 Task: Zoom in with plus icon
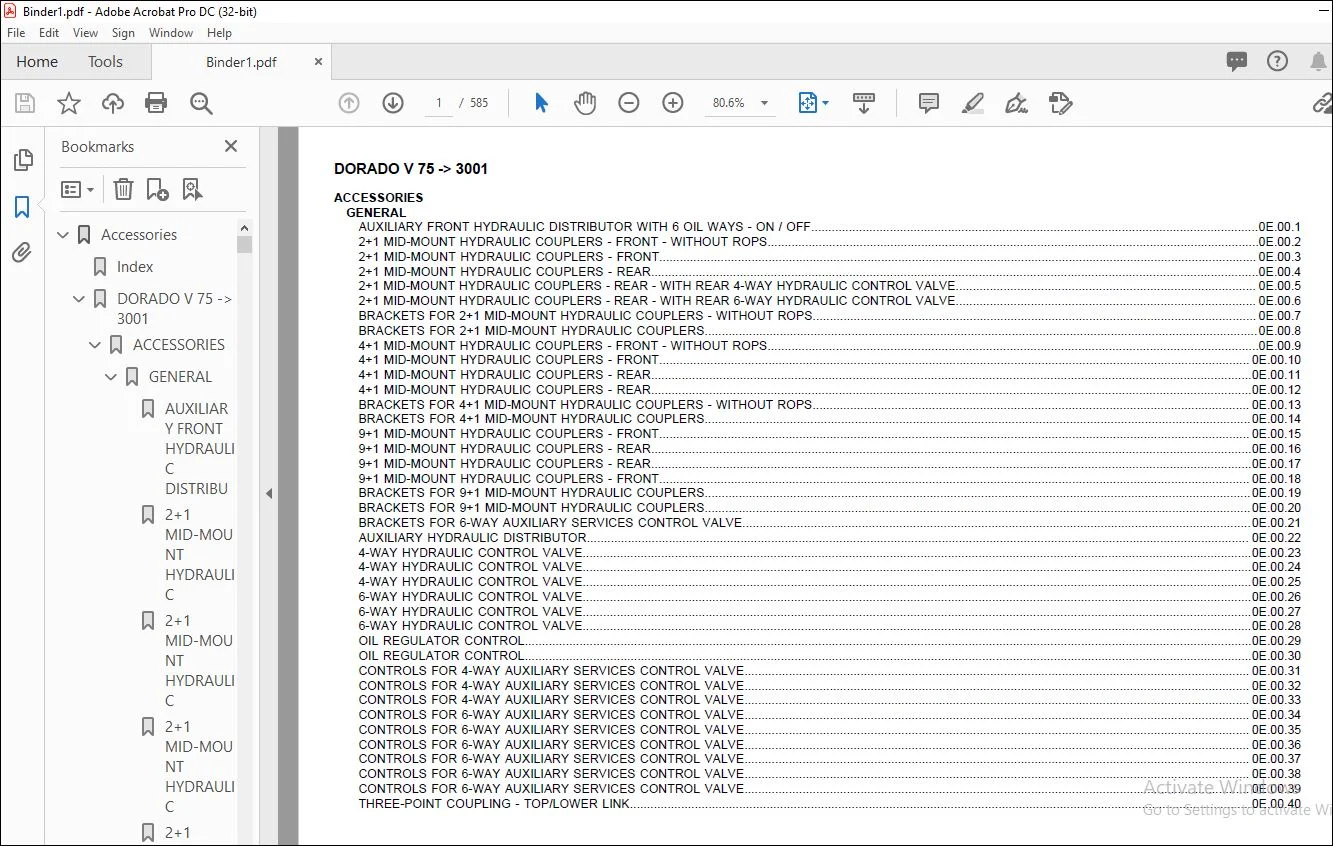[x=673, y=103]
